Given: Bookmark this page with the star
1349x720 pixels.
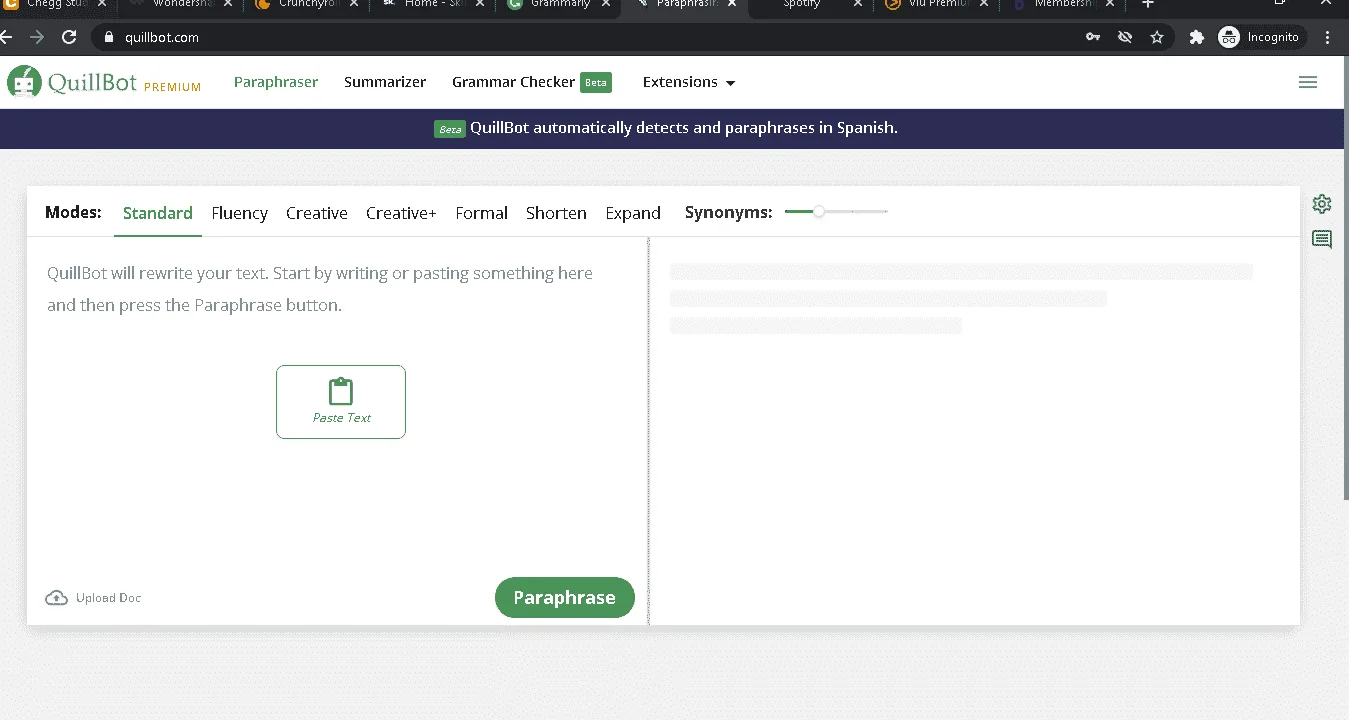Looking at the screenshot, I should tap(1157, 37).
